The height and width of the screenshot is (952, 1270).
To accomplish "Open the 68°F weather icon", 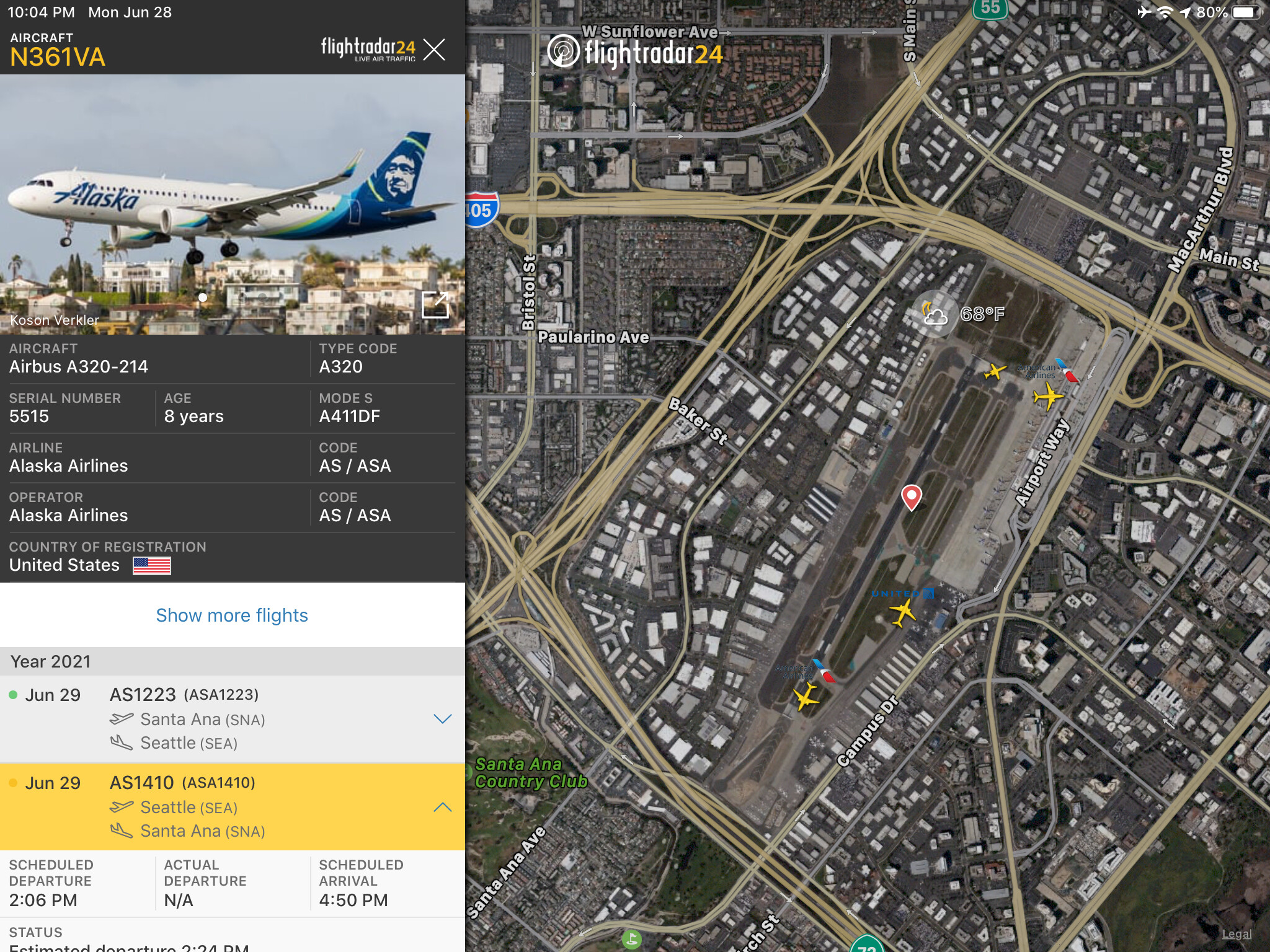I will click(x=934, y=314).
